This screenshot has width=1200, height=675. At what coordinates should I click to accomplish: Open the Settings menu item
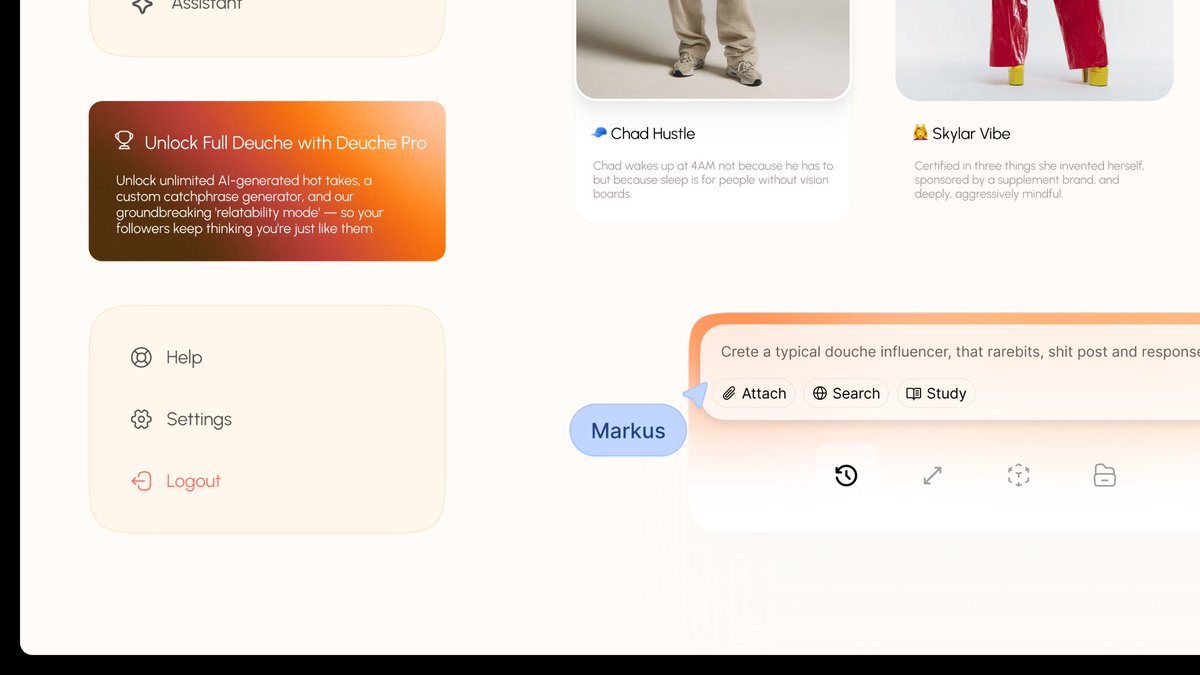point(181,419)
